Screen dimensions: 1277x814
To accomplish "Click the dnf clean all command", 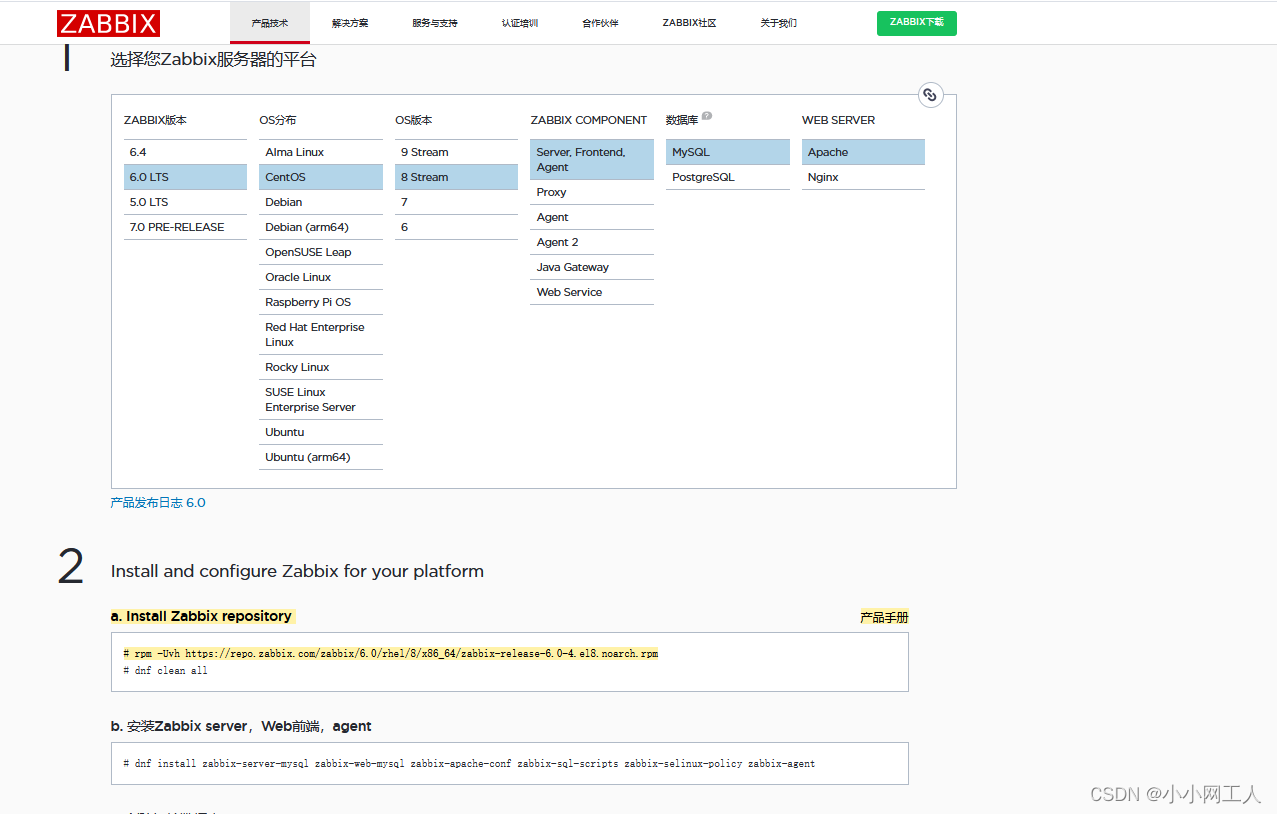I will pyautogui.click(x=166, y=670).
